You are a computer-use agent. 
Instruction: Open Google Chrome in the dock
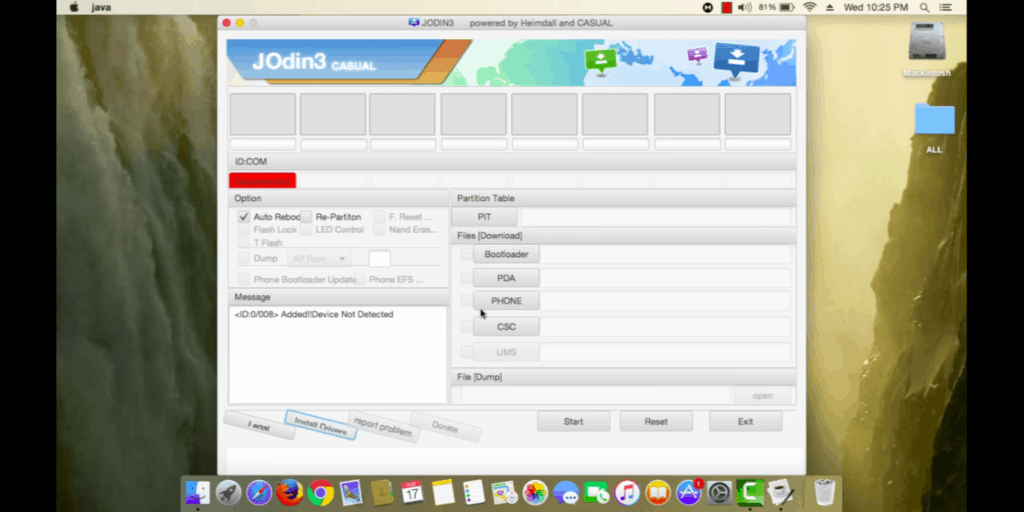(321, 492)
